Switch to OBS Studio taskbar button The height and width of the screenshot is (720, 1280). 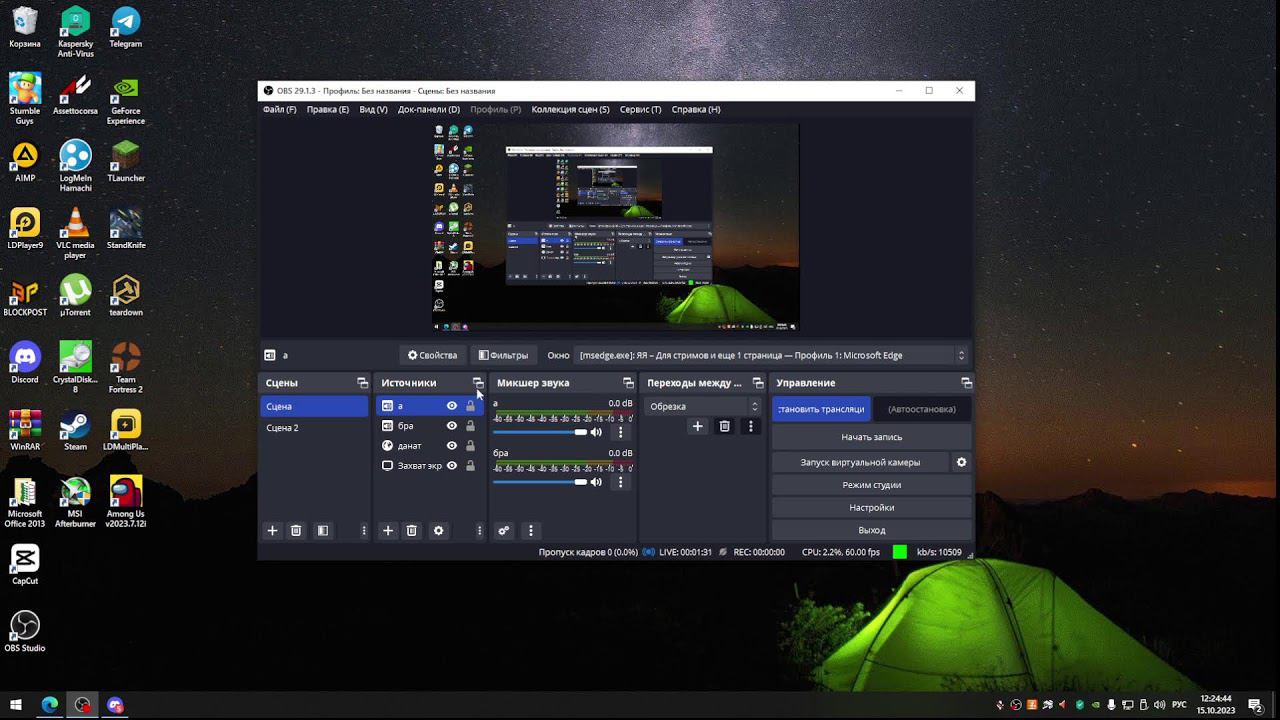pyautogui.click(x=82, y=705)
